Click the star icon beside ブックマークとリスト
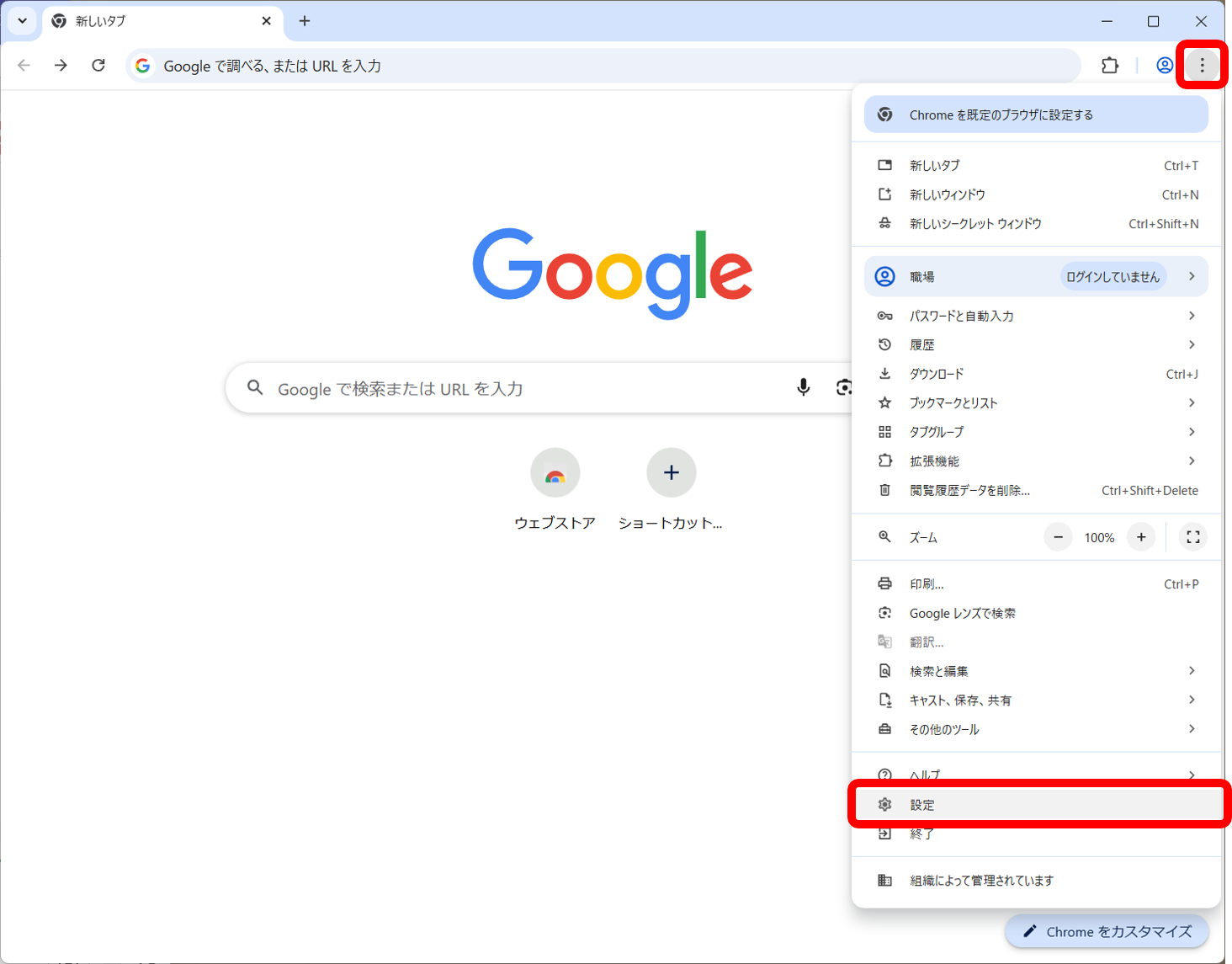This screenshot has height=964, width=1232. pyautogui.click(x=884, y=402)
